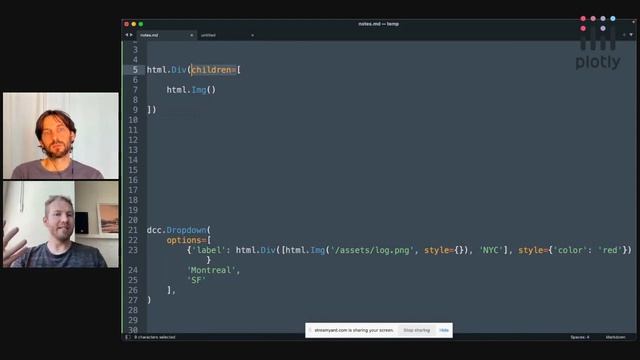Hide the screen sharing notice

coord(444,330)
